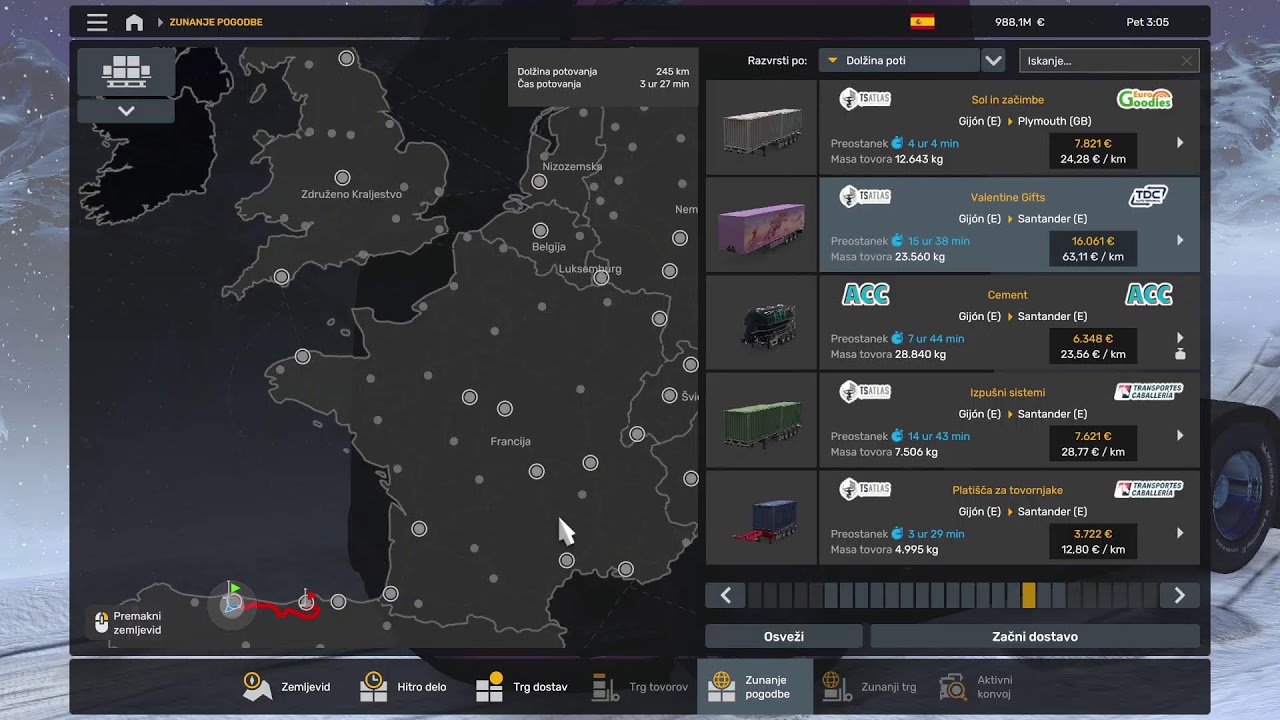Select the Platišča za tovornjake trailer thumbnail
The height and width of the screenshot is (720, 1280).
point(761,518)
